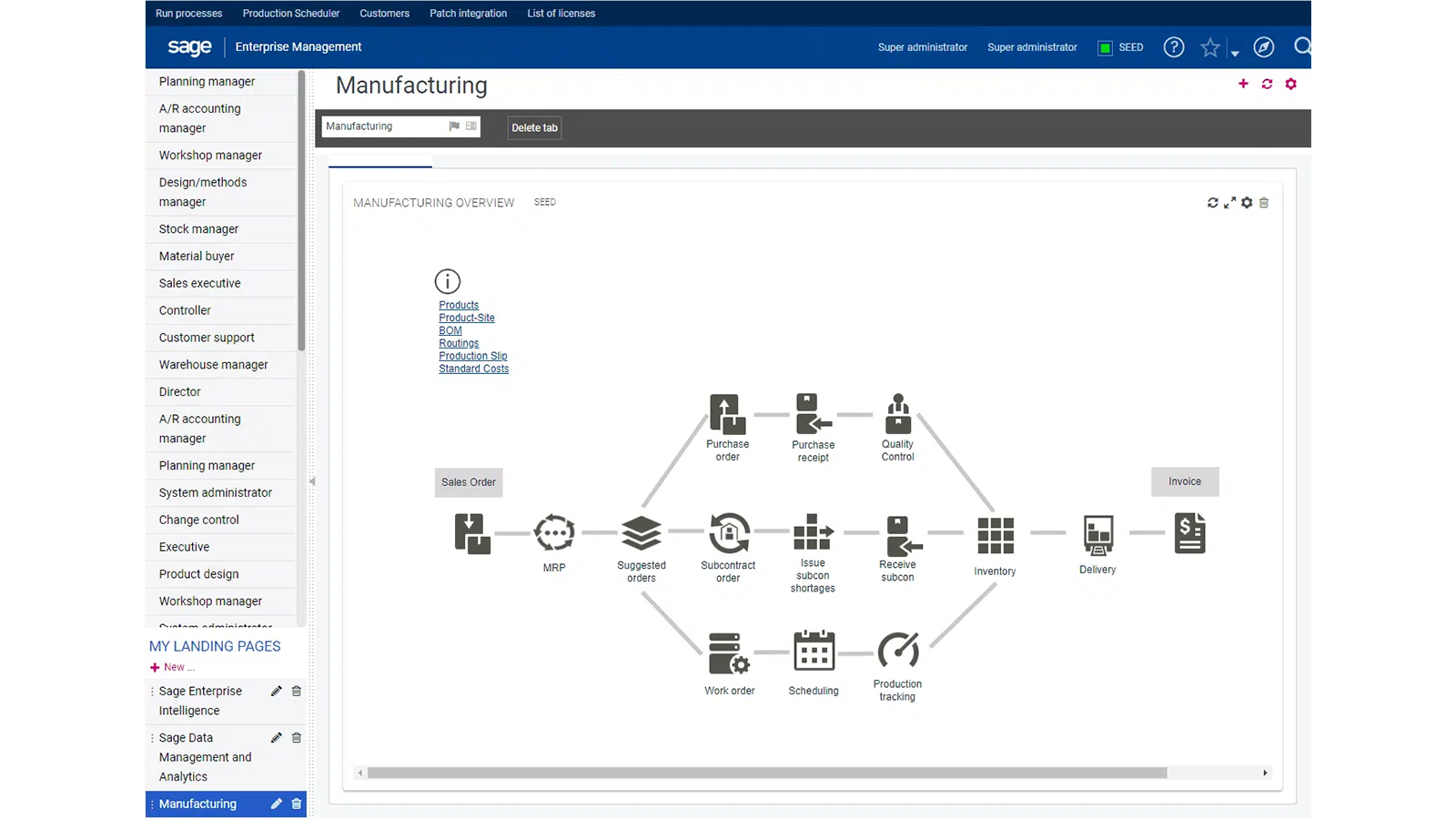The image size is (1456, 819).
Task: Open the Standard Costs link
Action: coord(473,369)
